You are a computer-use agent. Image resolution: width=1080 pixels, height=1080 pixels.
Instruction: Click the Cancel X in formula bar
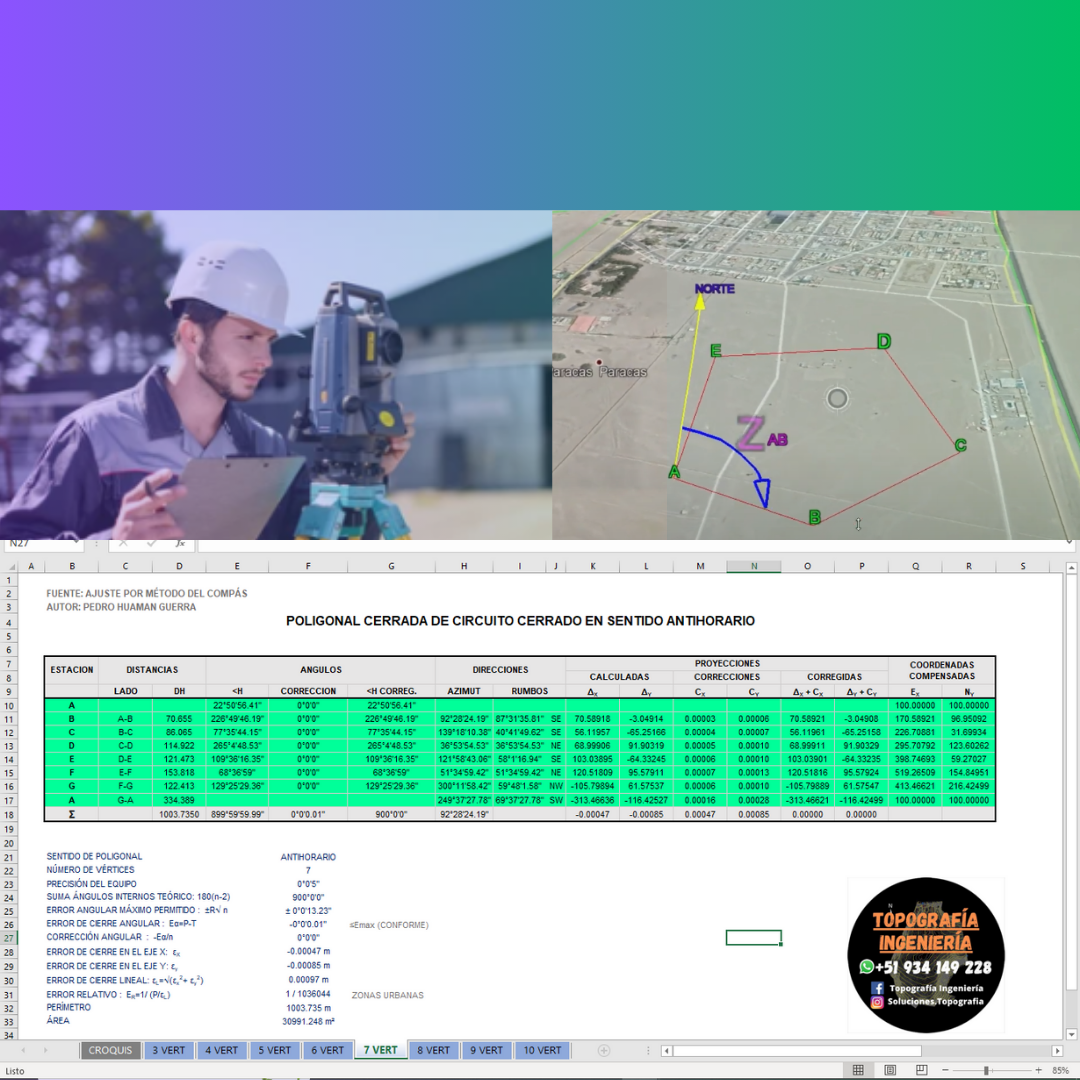[x=123, y=544]
